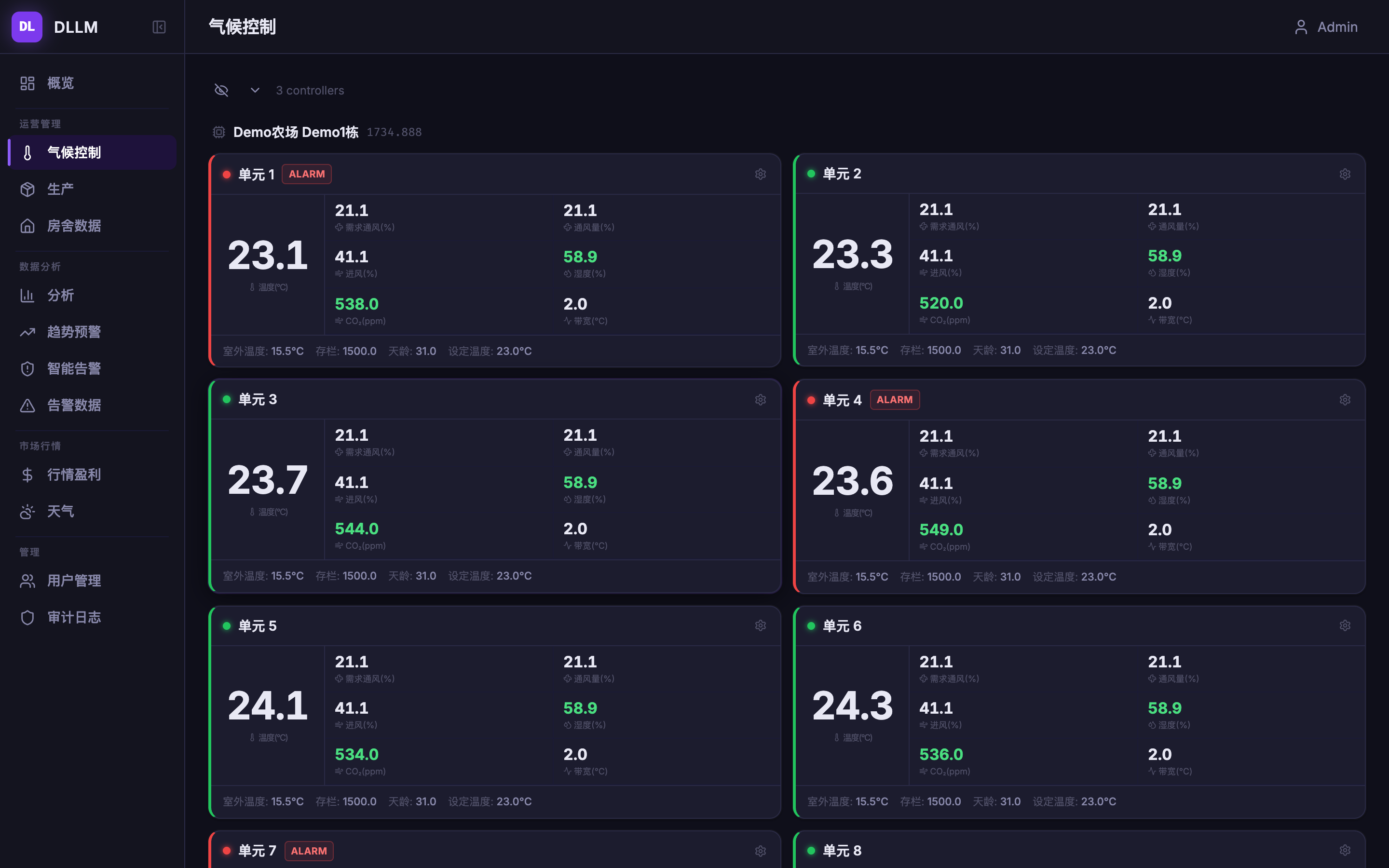1389x868 pixels.
Task: Click the ALARM badge on 单元 4
Action: pos(894,400)
